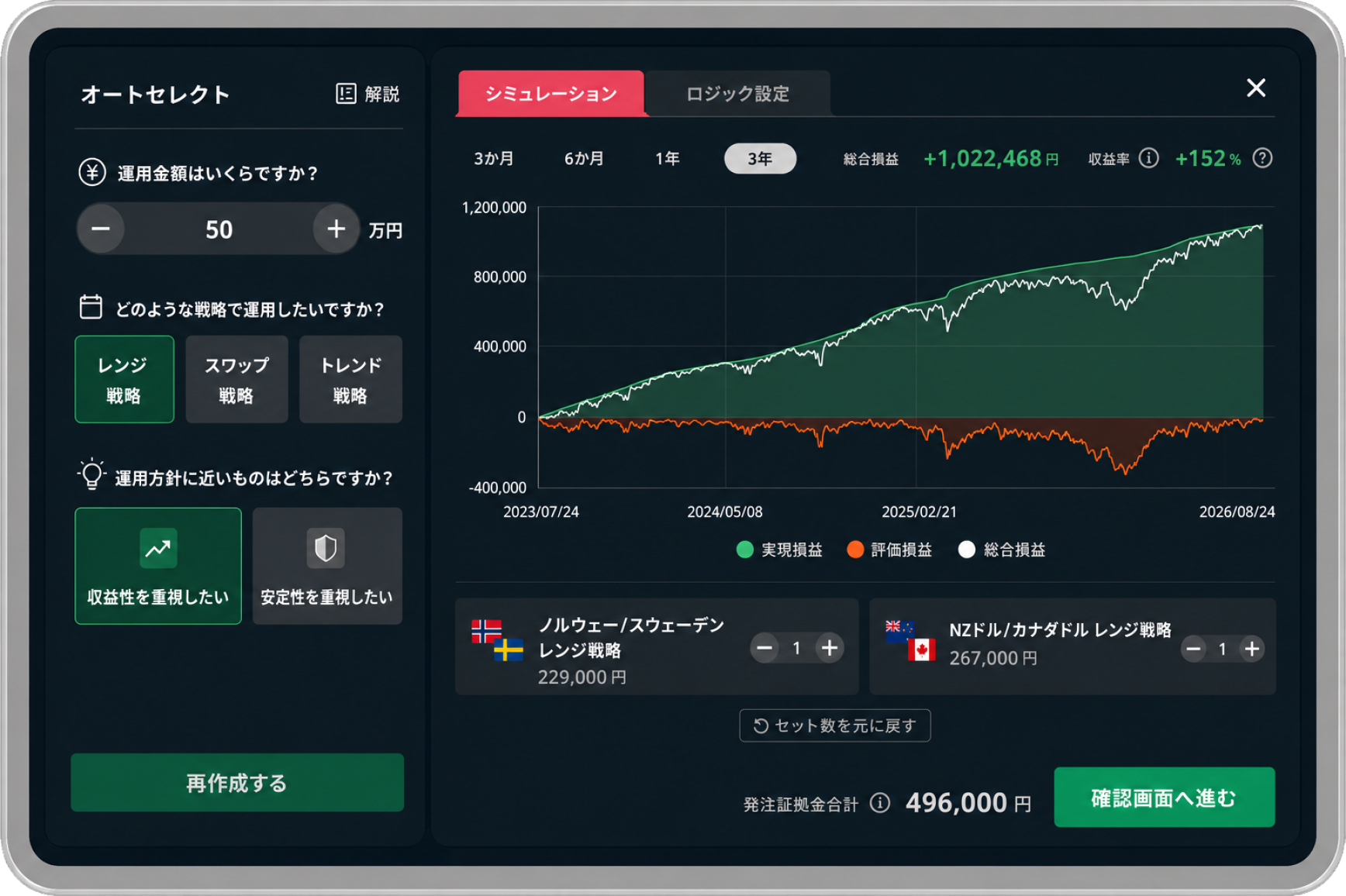The image size is (1346, 896).
Task: Decrease investment amount with minus button
Action: pyautogui.click(x=101, y=229)
